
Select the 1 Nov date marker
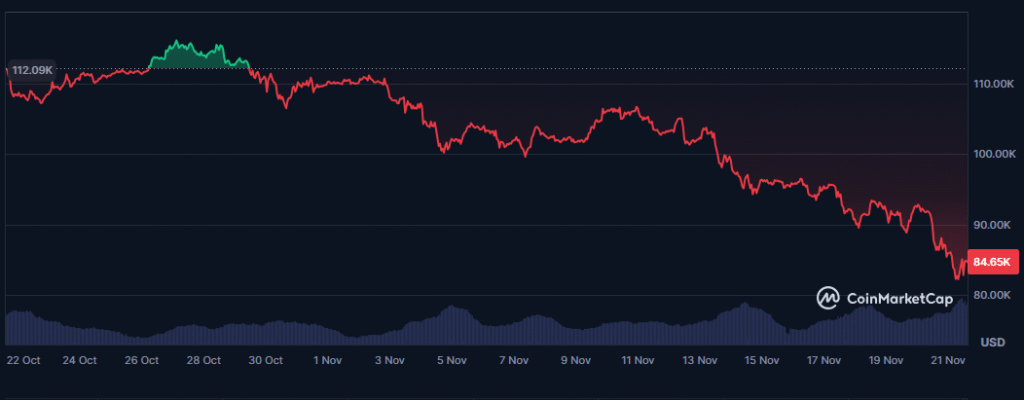pyautogui.click(x=328, y=360)
